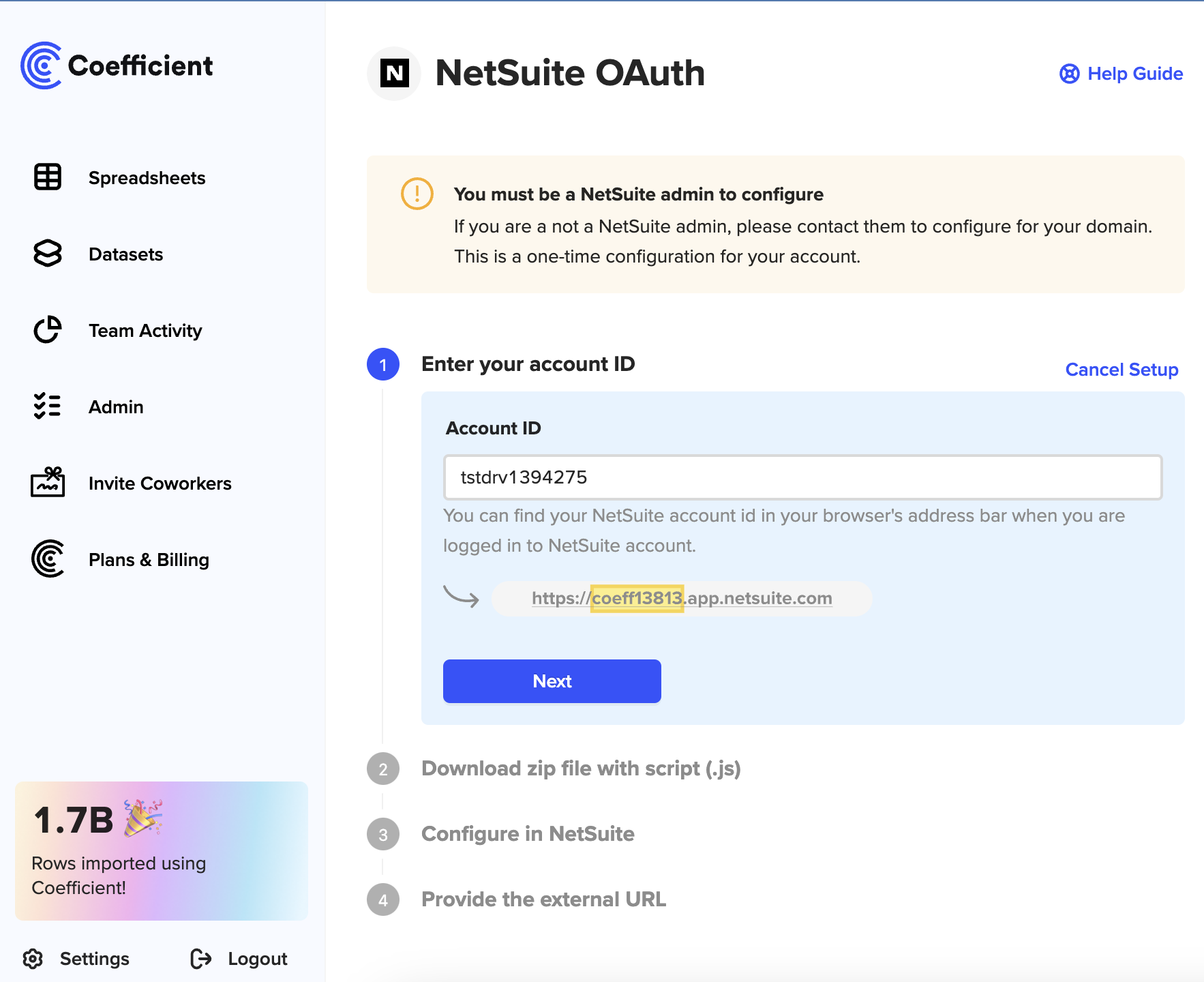Go to Team Activity
Viewport: 1204px width, 982px height.
point(145,331)
